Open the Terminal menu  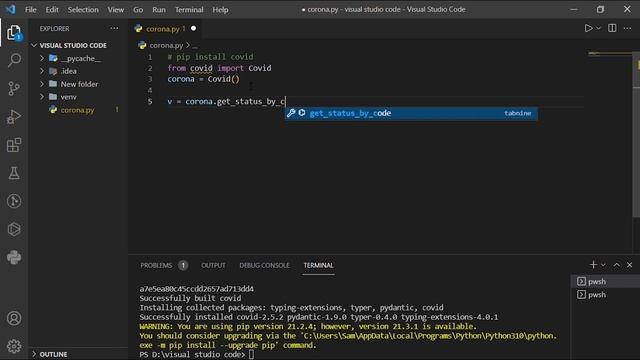(189, 9)
